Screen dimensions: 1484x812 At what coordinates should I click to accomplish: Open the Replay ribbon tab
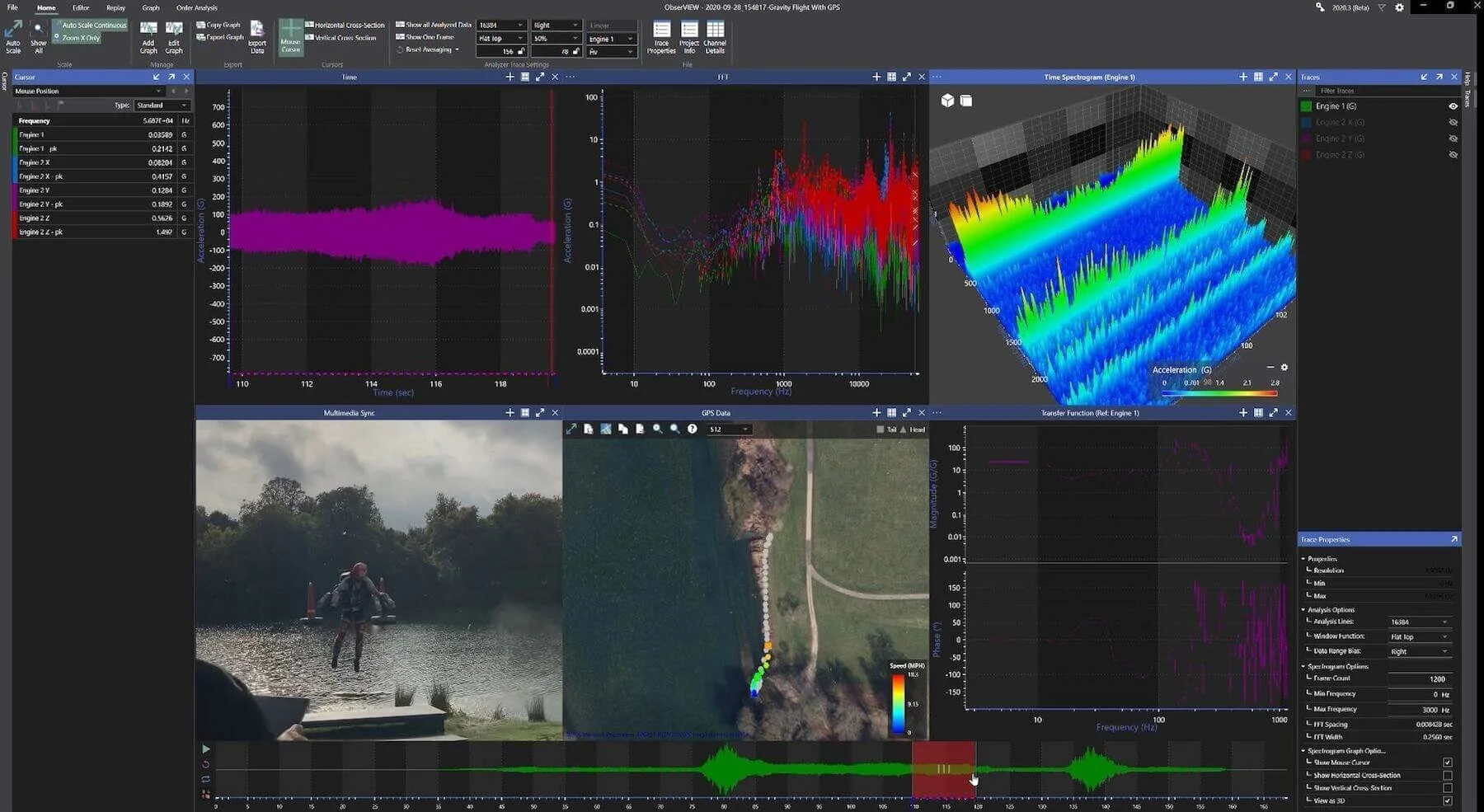pos(115,7)
